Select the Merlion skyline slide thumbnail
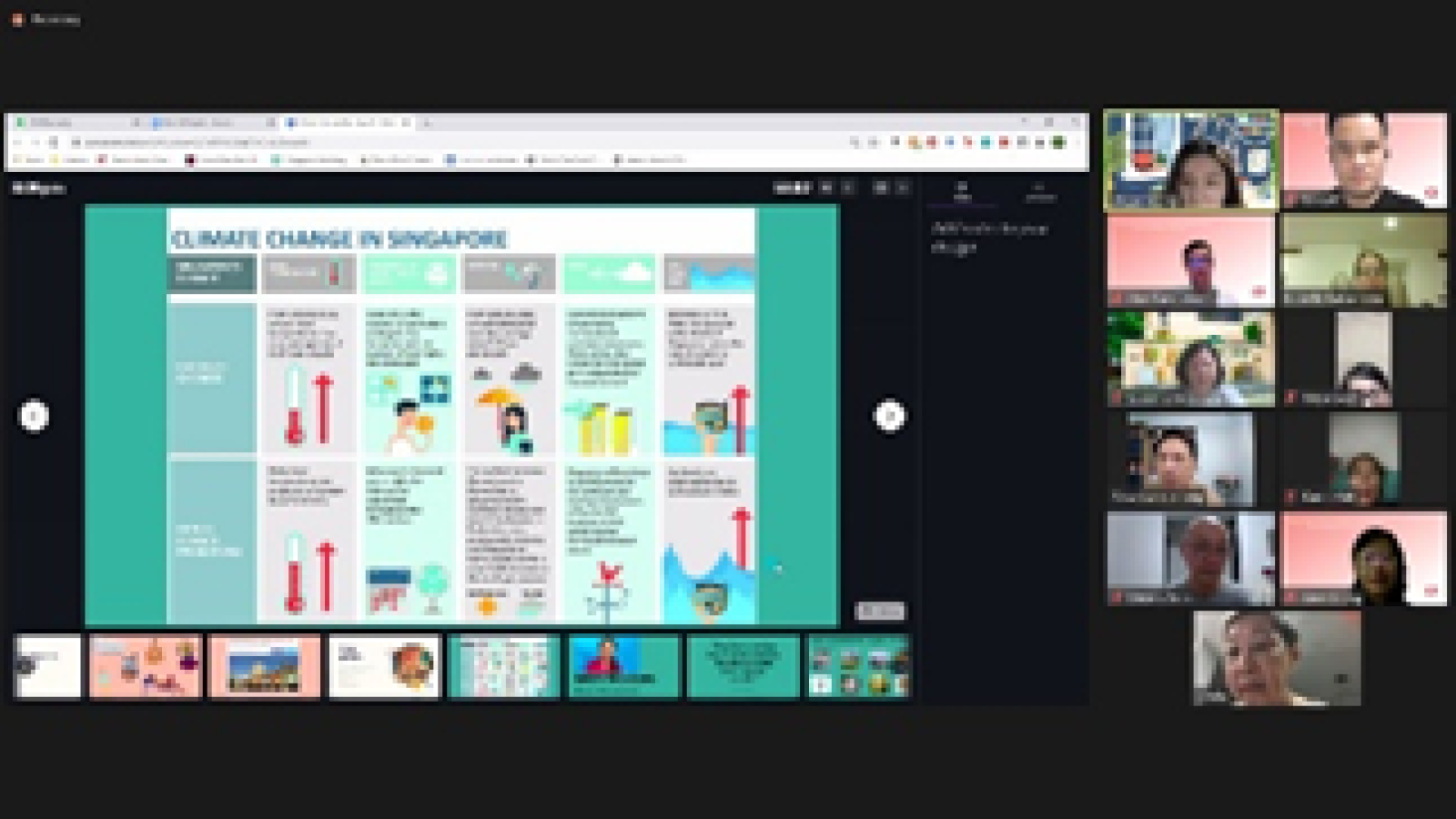 pos(264,667)
